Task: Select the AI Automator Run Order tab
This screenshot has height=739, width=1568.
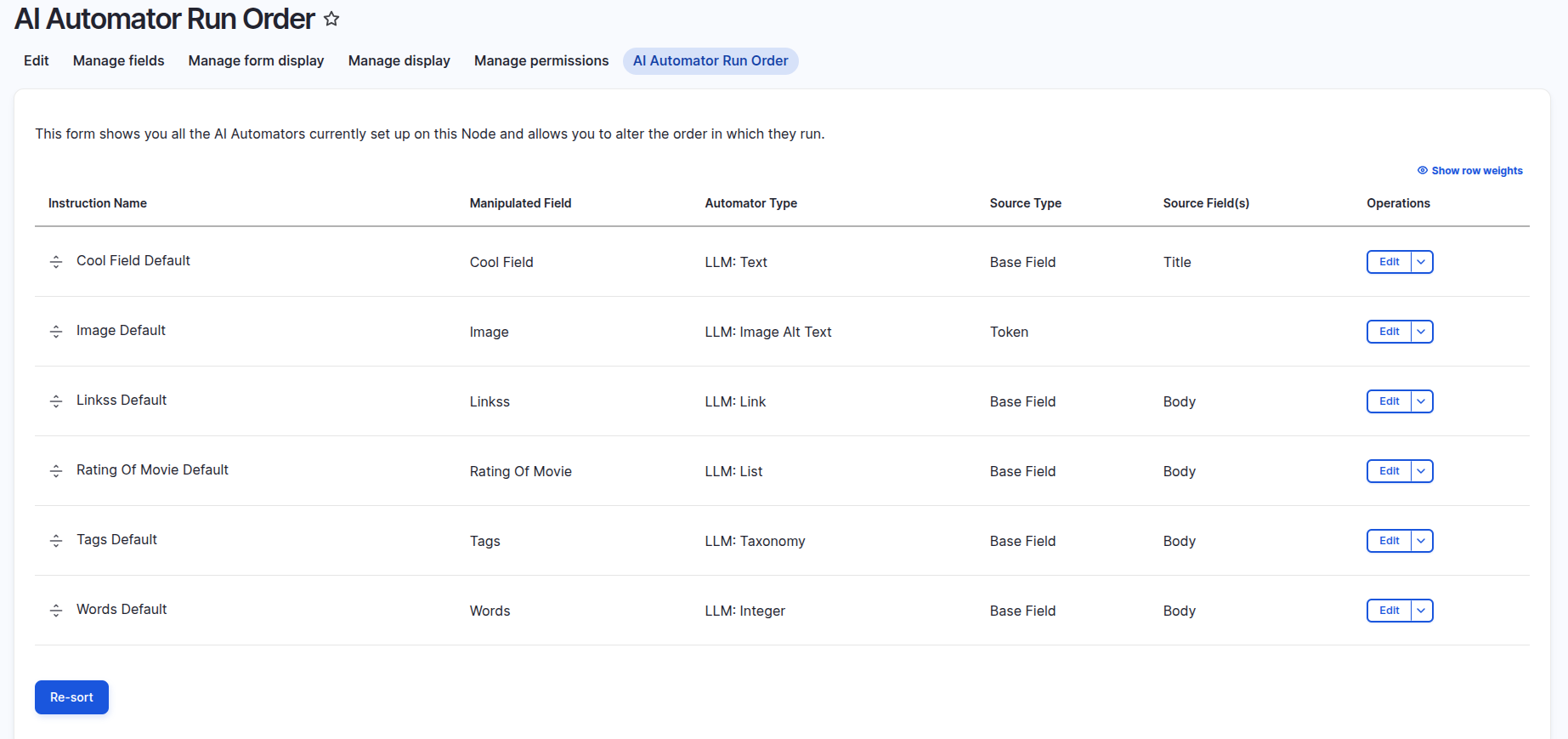Action: [x=710, y=61]
